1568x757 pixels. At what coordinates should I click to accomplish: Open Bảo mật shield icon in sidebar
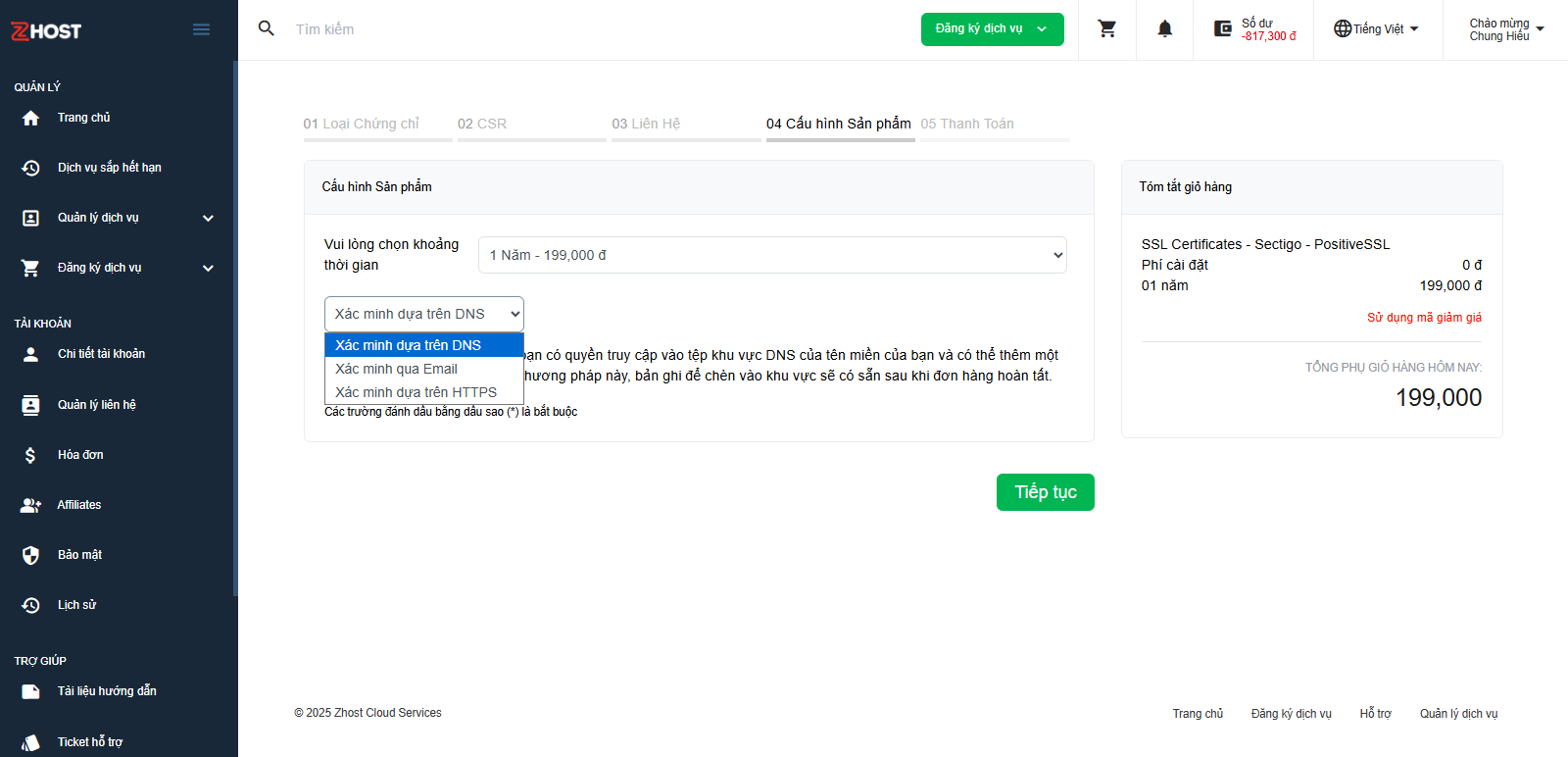coord(31,555)
